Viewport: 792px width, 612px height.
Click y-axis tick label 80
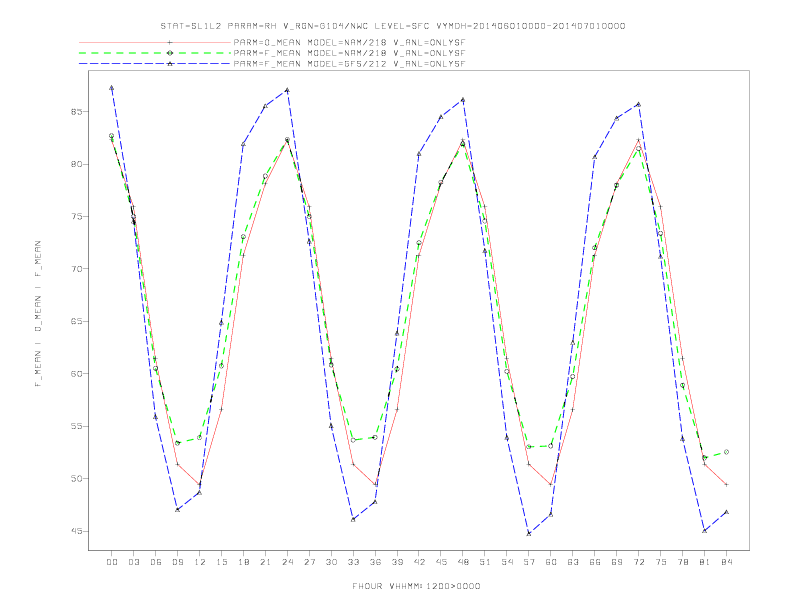click(77, 164)
